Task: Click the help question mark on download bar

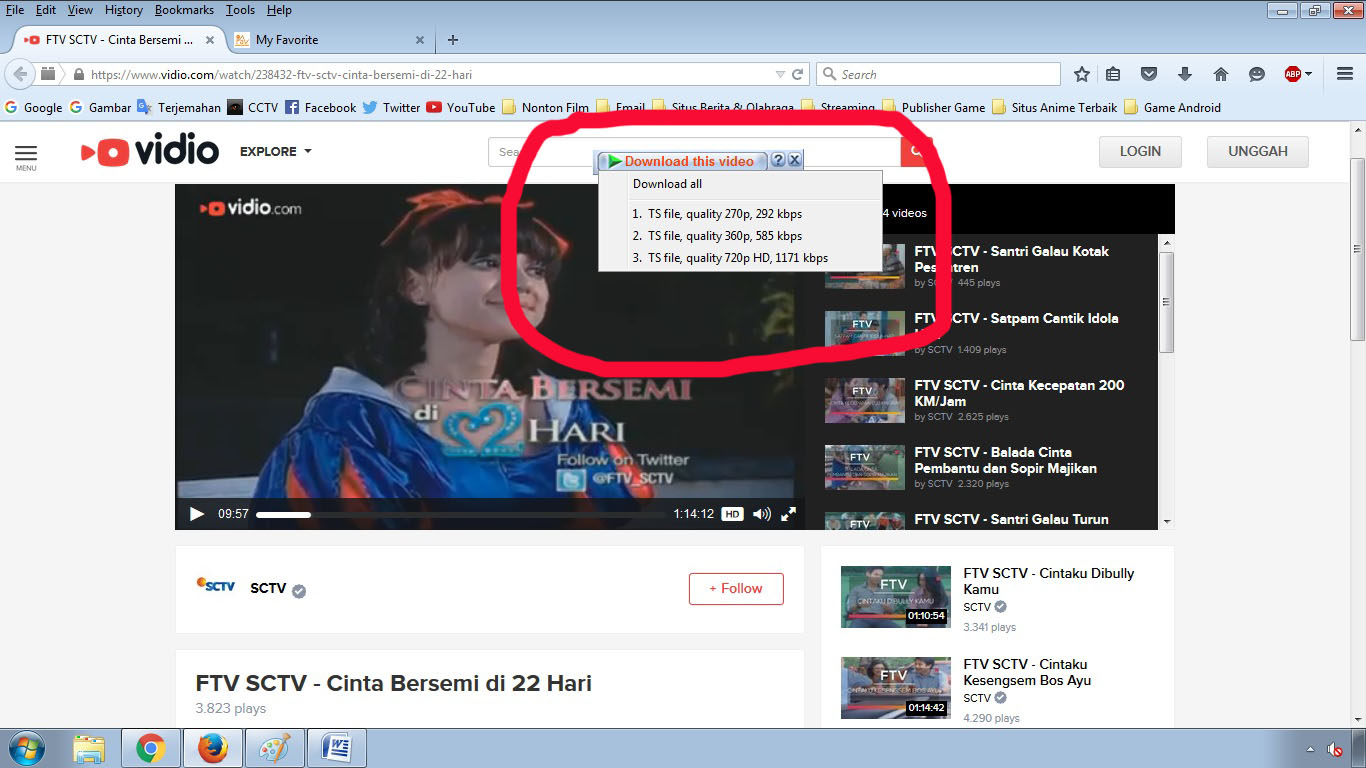Action: 778,160
